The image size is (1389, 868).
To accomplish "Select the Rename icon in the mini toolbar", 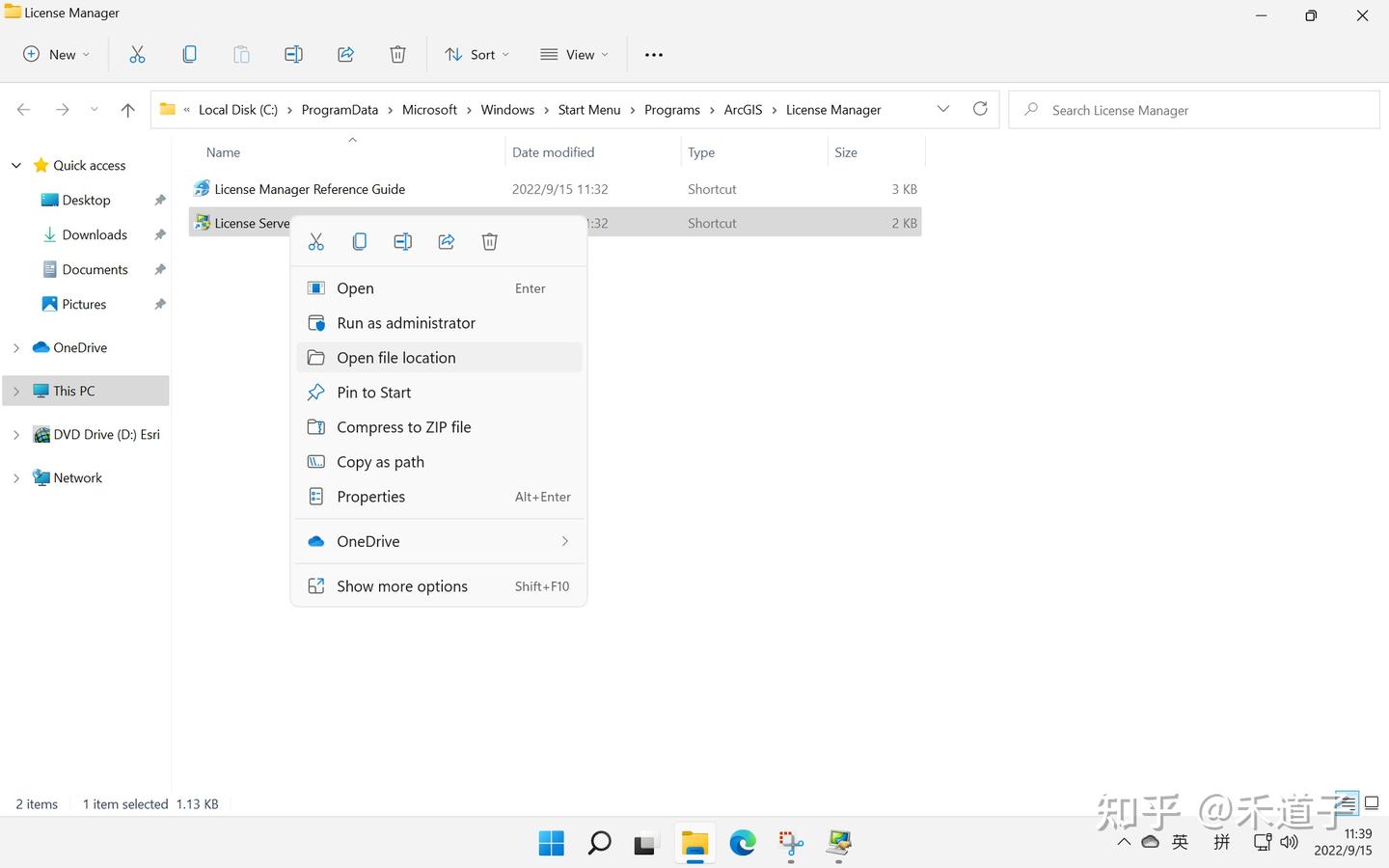I will (402, 241).
